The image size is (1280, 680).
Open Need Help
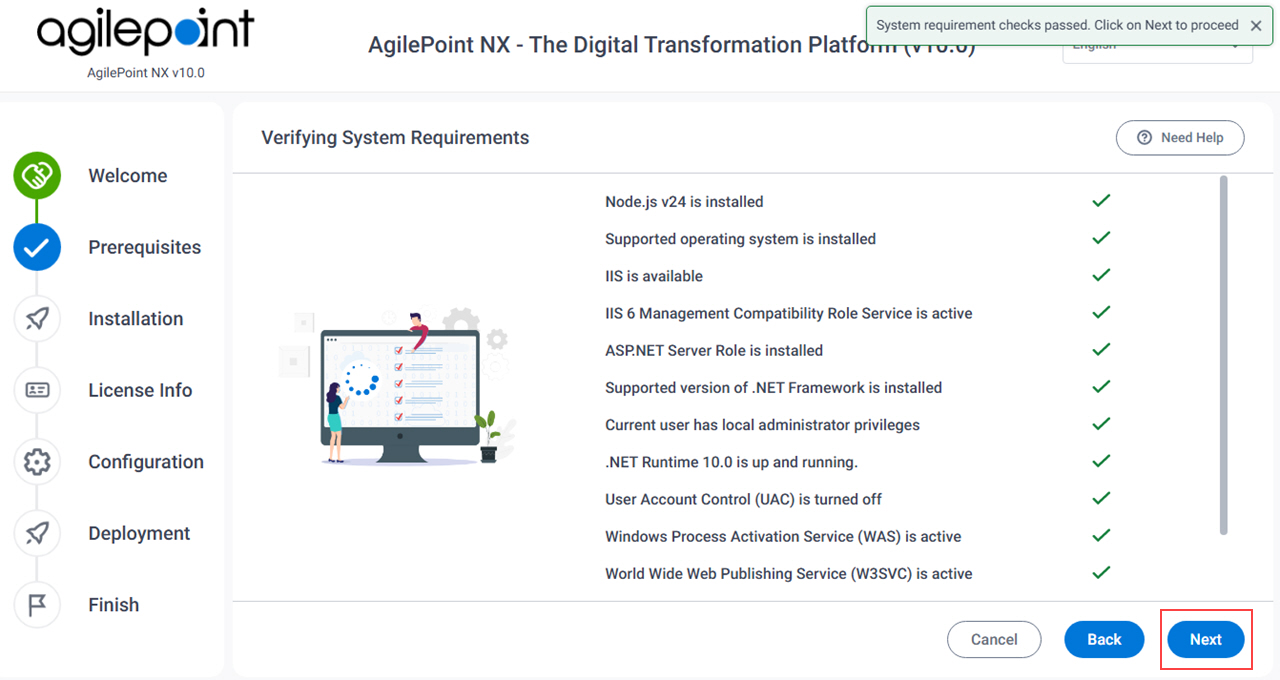point(1180,138)
